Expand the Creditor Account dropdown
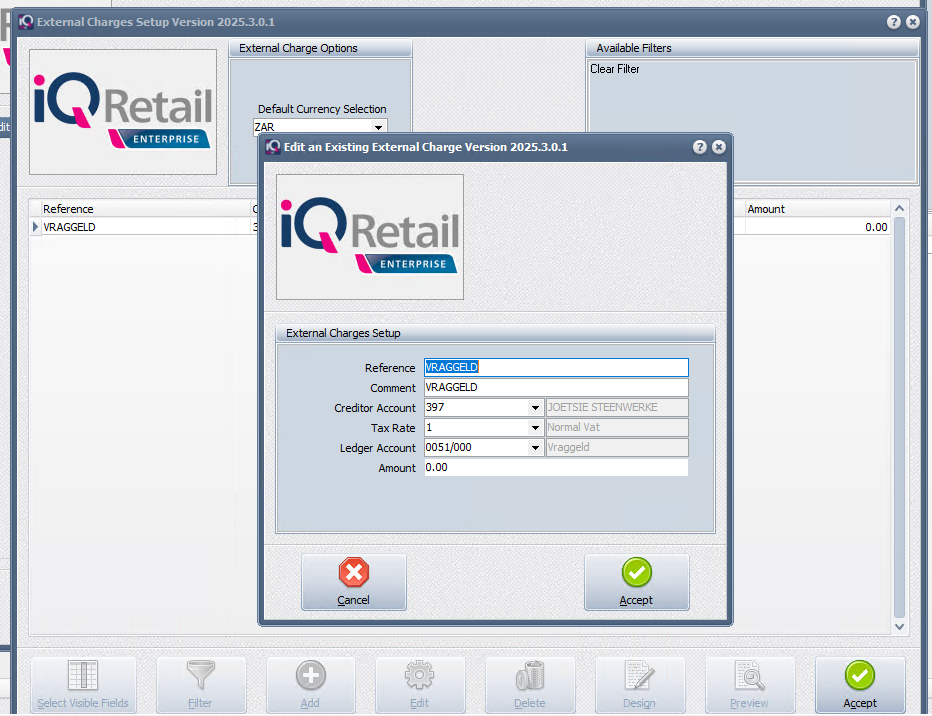 coord(535,408)
